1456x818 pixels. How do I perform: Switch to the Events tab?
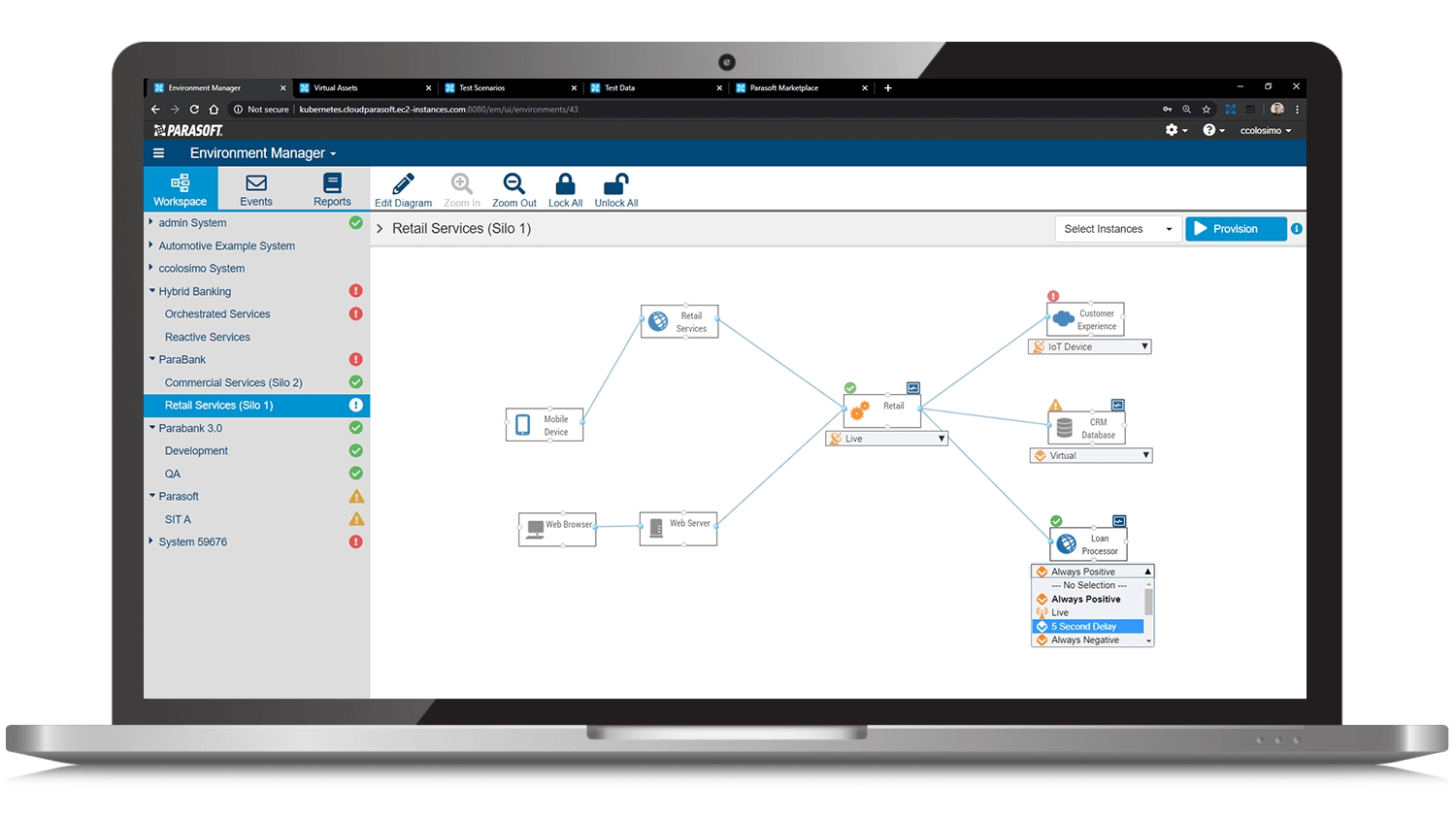coord(256,188)
